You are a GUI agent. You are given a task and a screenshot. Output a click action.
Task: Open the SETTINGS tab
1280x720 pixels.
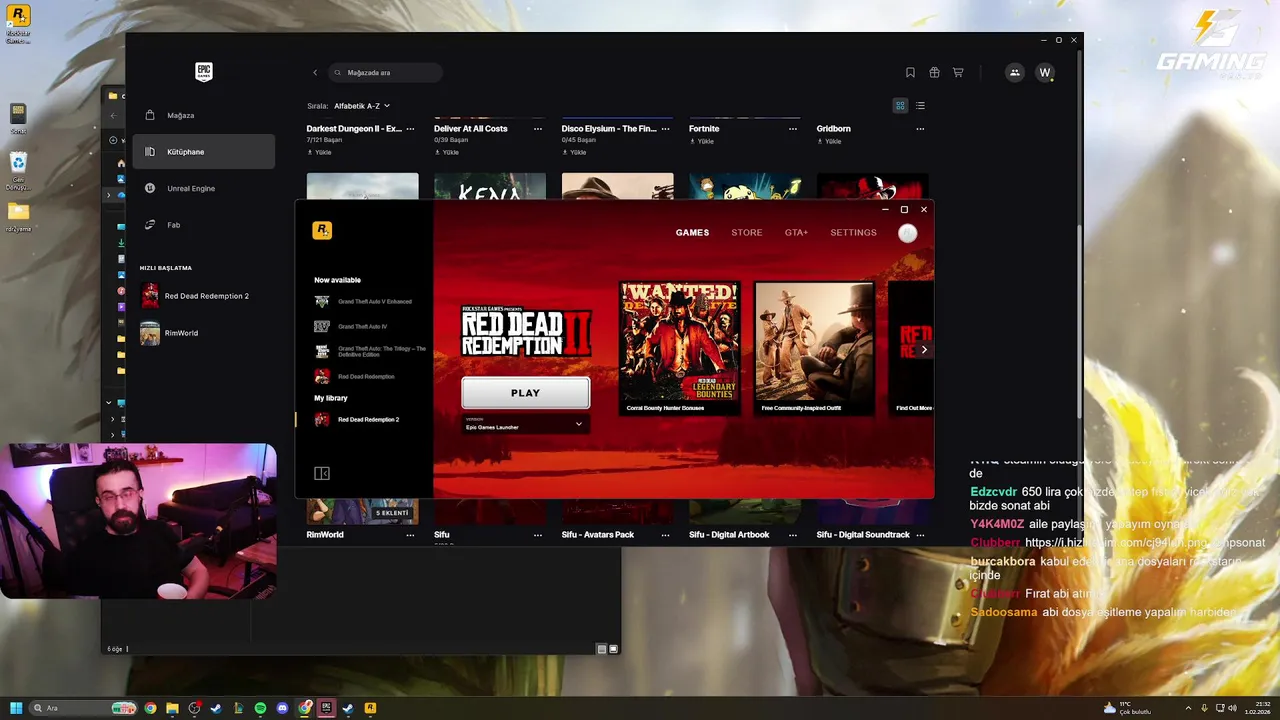pos(853,232)
